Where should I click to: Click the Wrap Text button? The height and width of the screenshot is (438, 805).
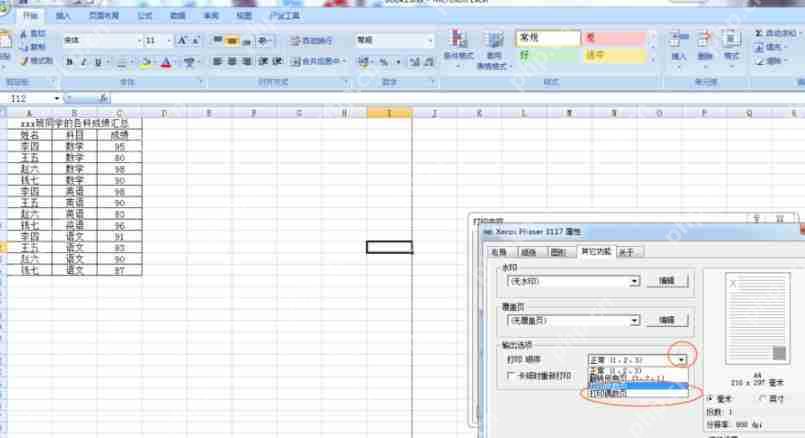[x=312, y=40]
